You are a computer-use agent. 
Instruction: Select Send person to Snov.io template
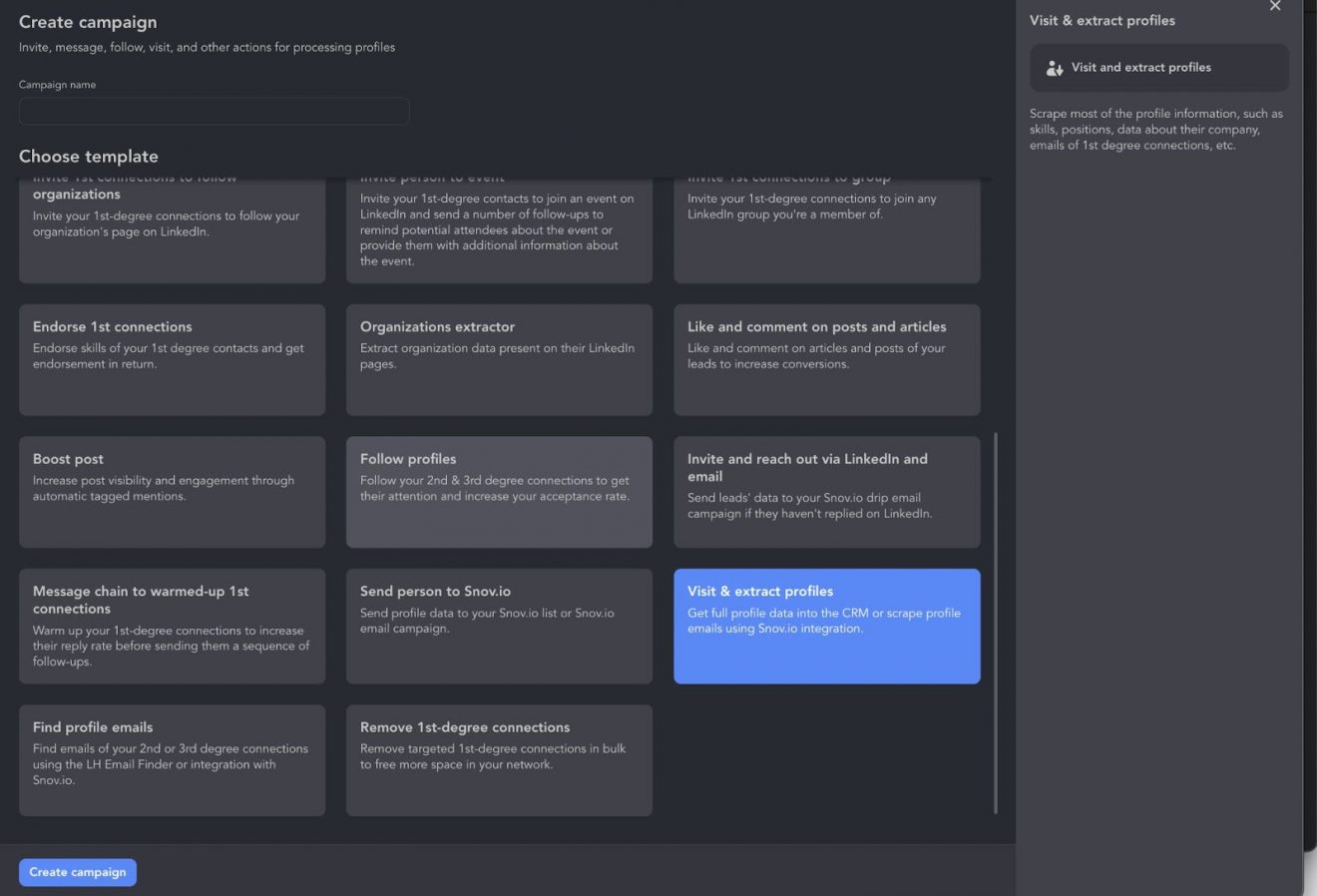[499, 626]
